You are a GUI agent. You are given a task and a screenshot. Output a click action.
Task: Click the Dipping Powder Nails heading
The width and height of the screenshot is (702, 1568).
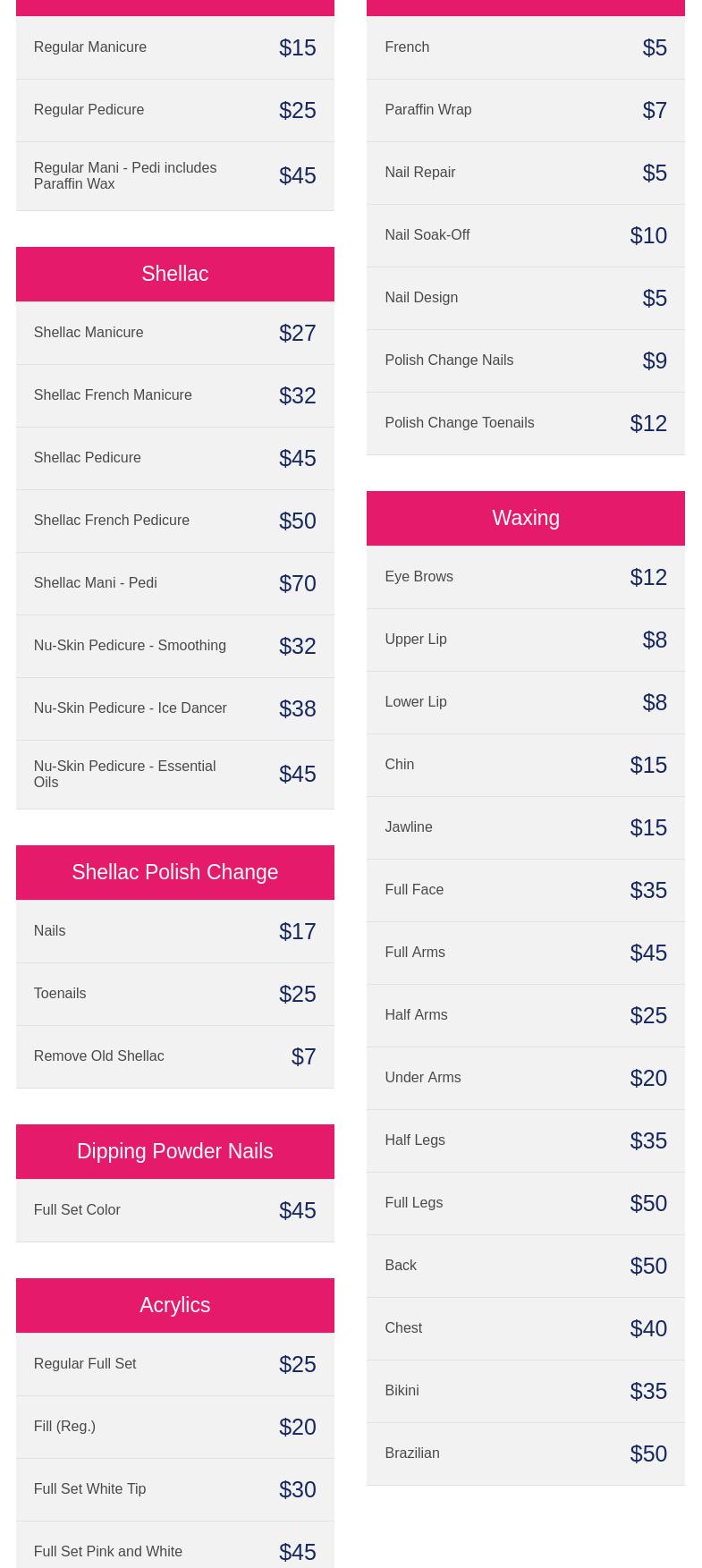tap(174, 1151)
